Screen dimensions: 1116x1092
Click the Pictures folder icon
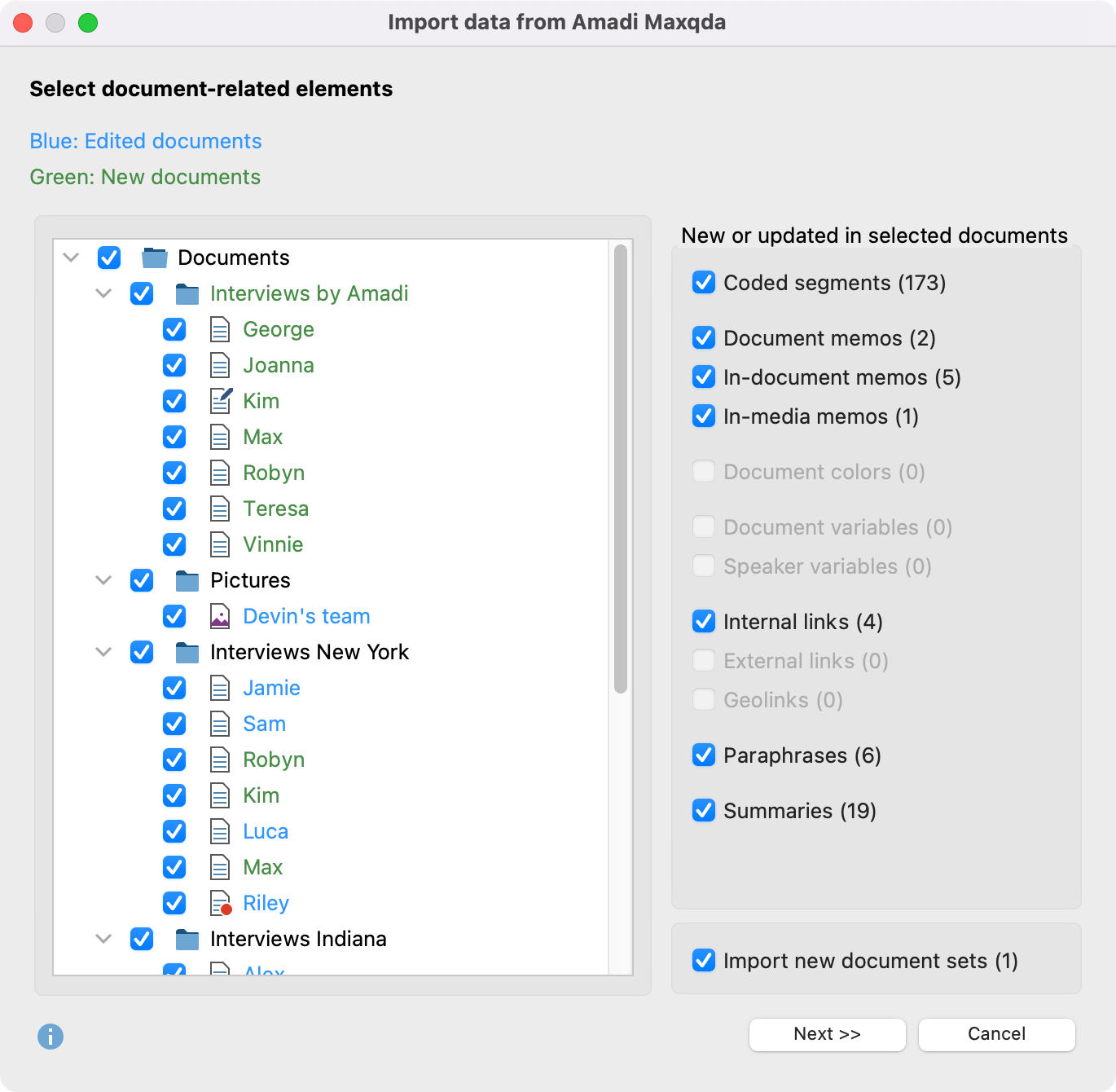click(x=187, y=580)
